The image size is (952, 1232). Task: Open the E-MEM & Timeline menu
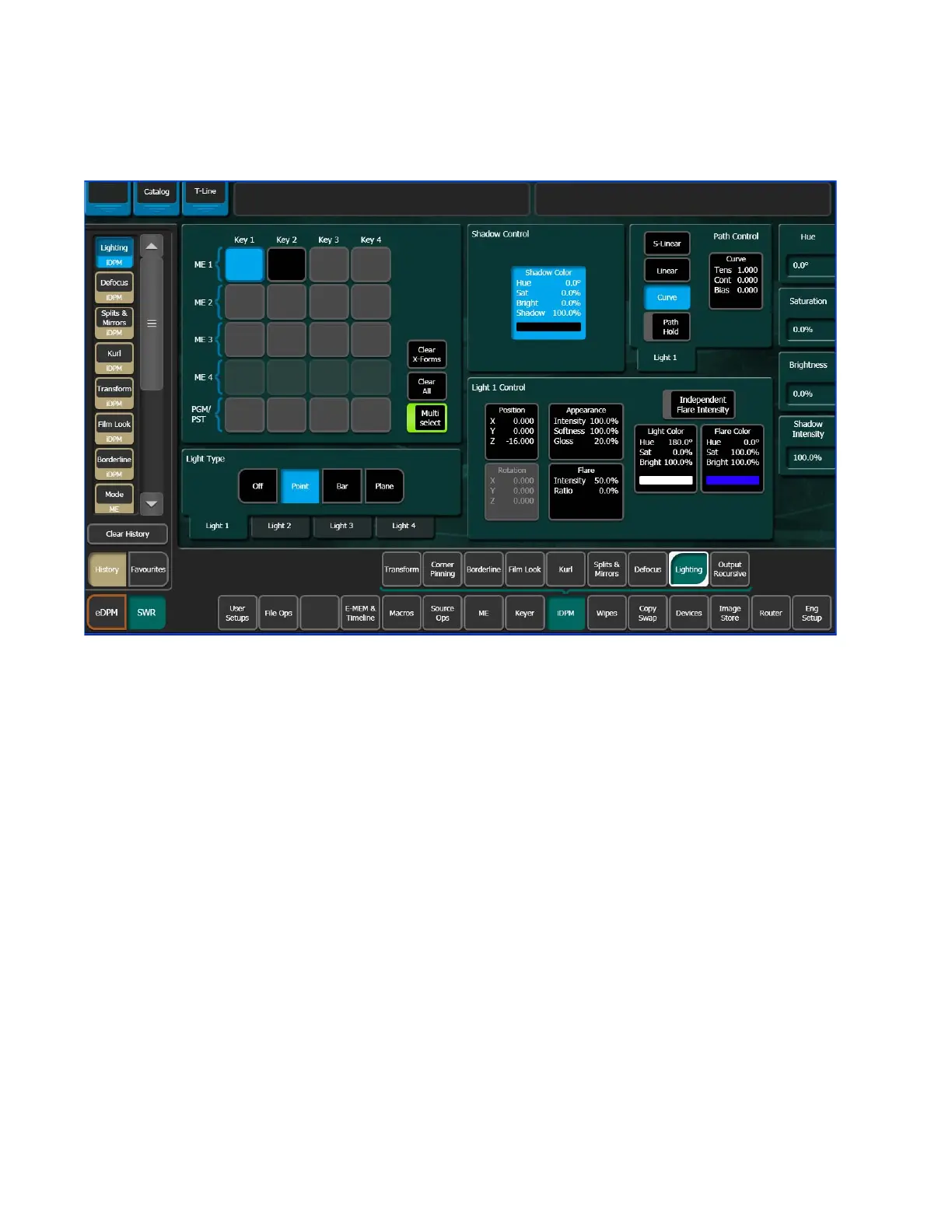pyautogui.click(x=360, y=613)
